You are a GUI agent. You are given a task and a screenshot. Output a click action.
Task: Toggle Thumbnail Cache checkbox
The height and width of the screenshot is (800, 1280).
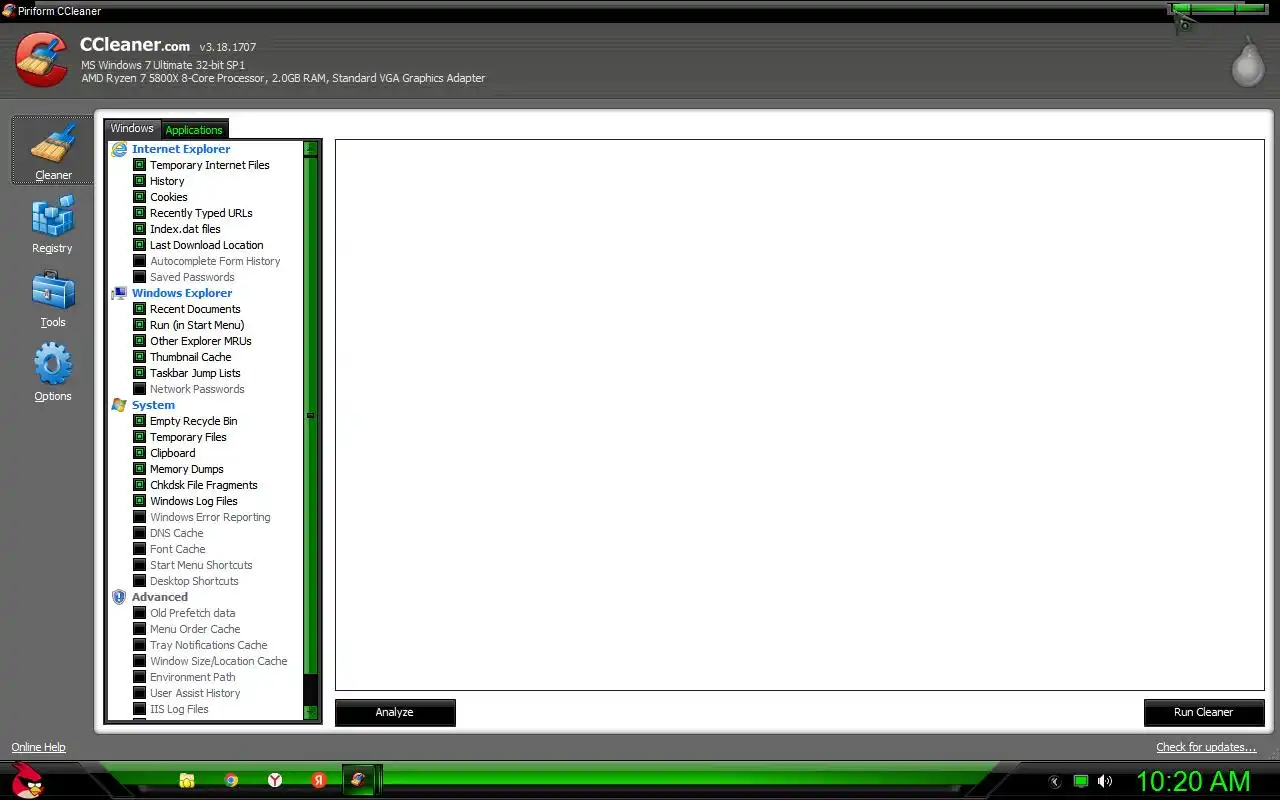(140, 357)
